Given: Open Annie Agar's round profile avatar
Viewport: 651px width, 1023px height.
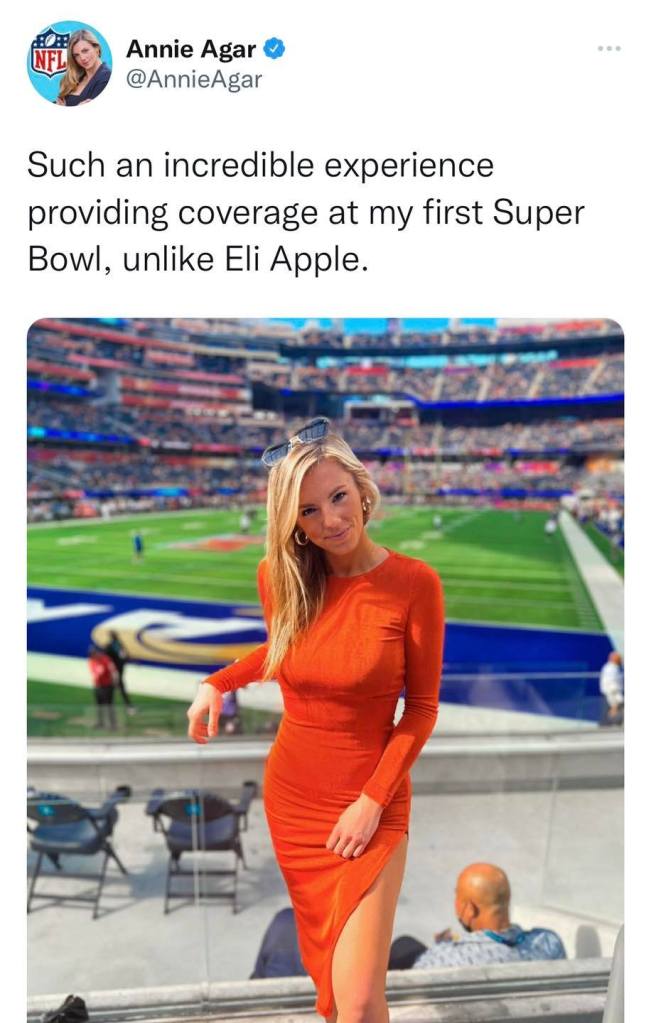Looking at the screenshot, I should click(x=69, y=63).
